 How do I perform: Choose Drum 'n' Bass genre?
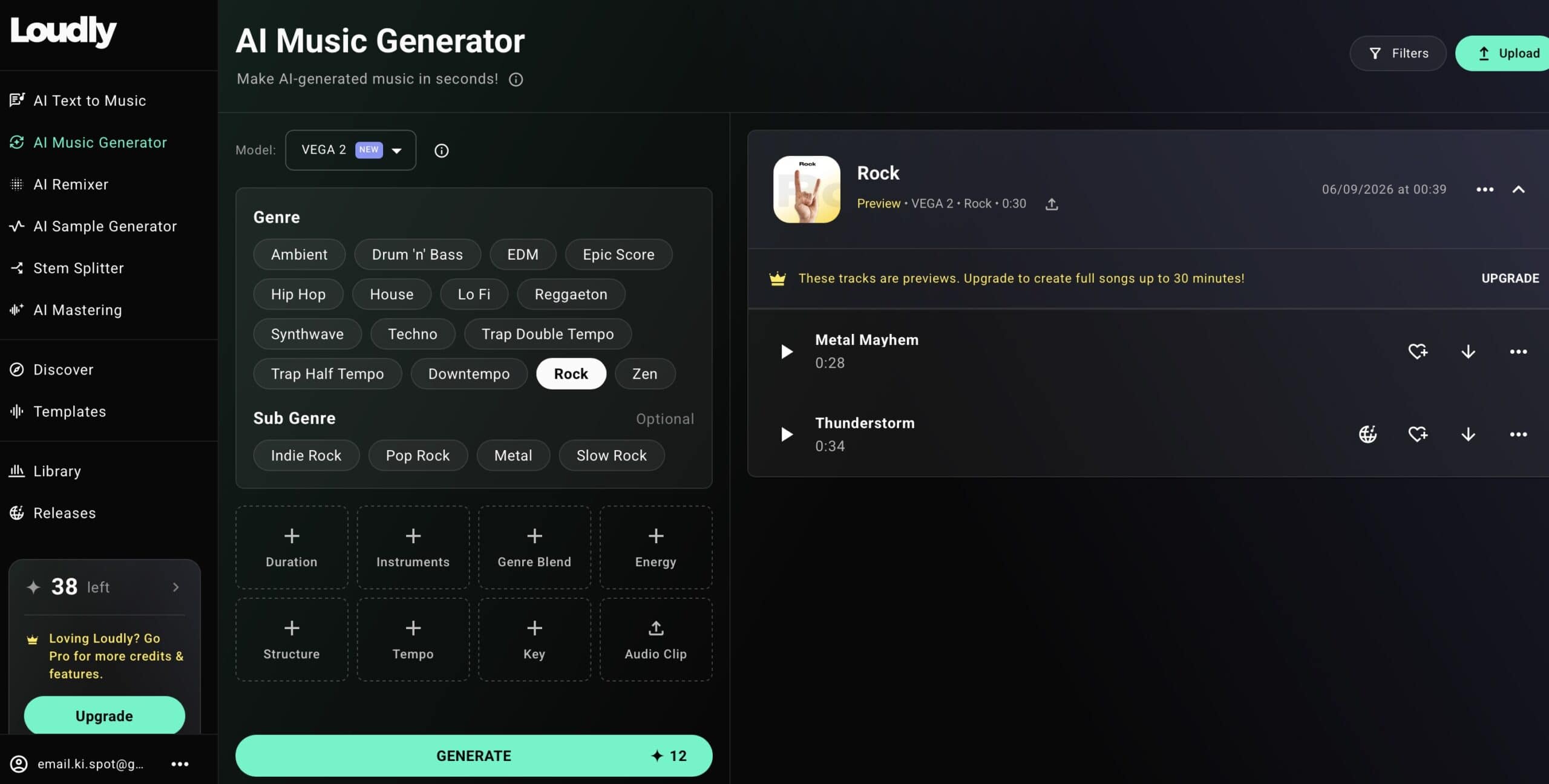417,255
